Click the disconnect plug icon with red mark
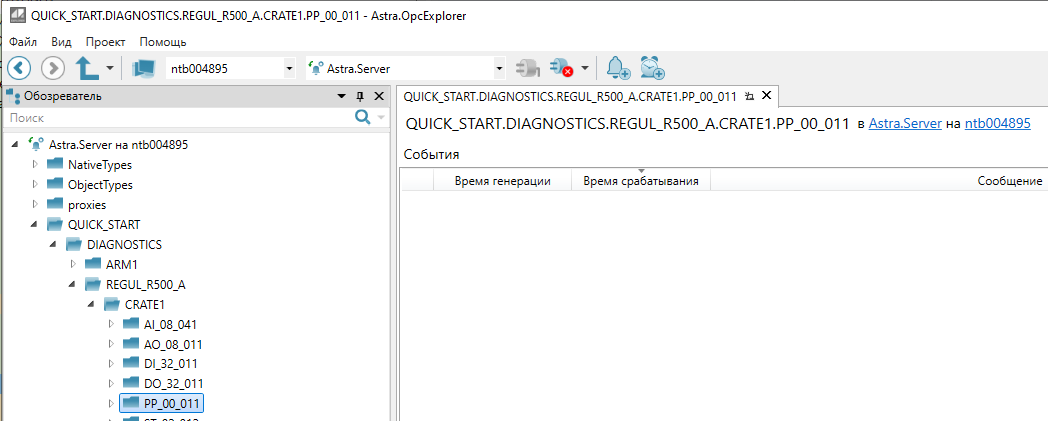 pos(561,69)
